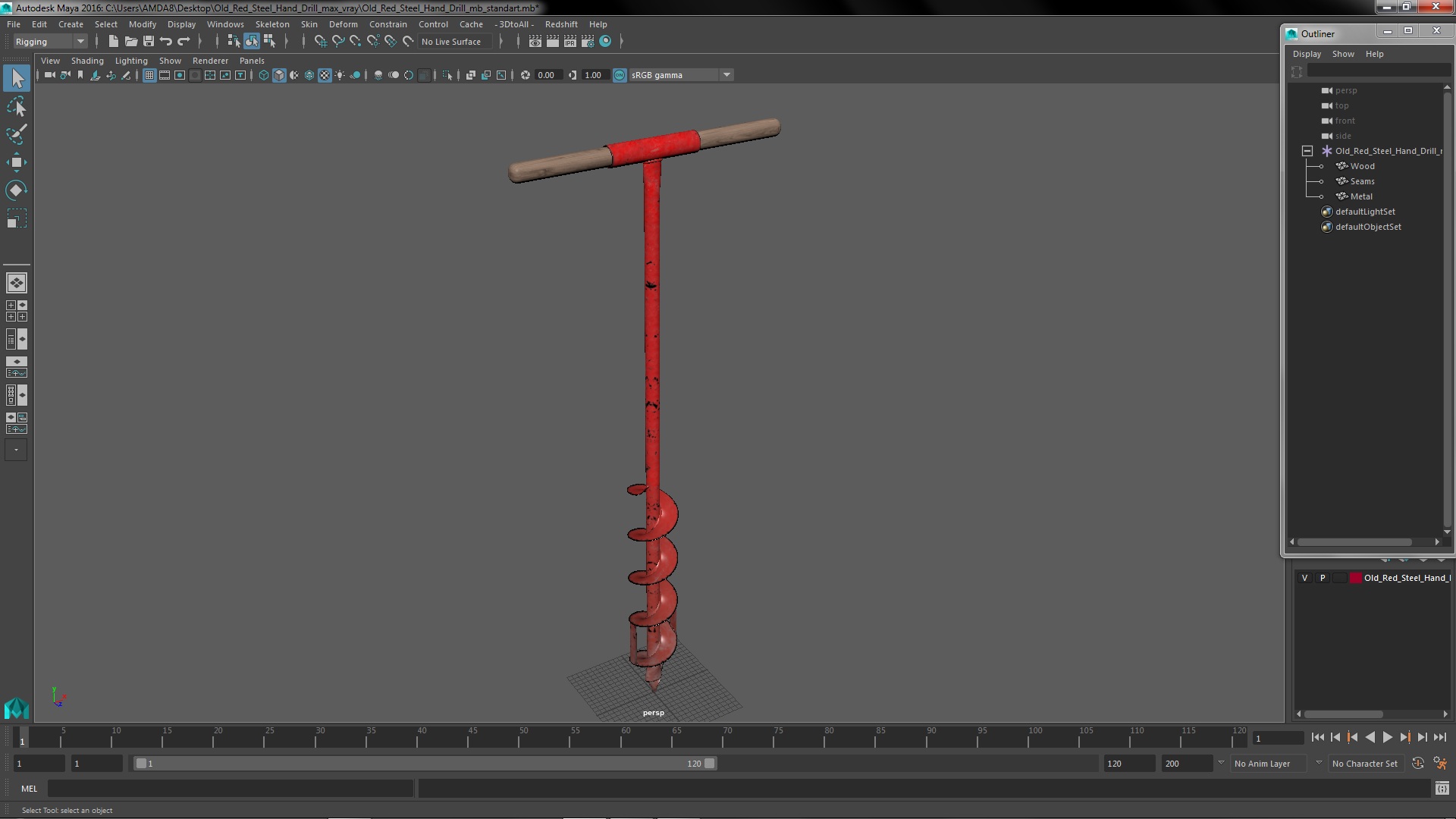Click the Outliner search field
The height and width of the screenshot is (819, 1456).
pyautogui.click(x=1379, y=71)
